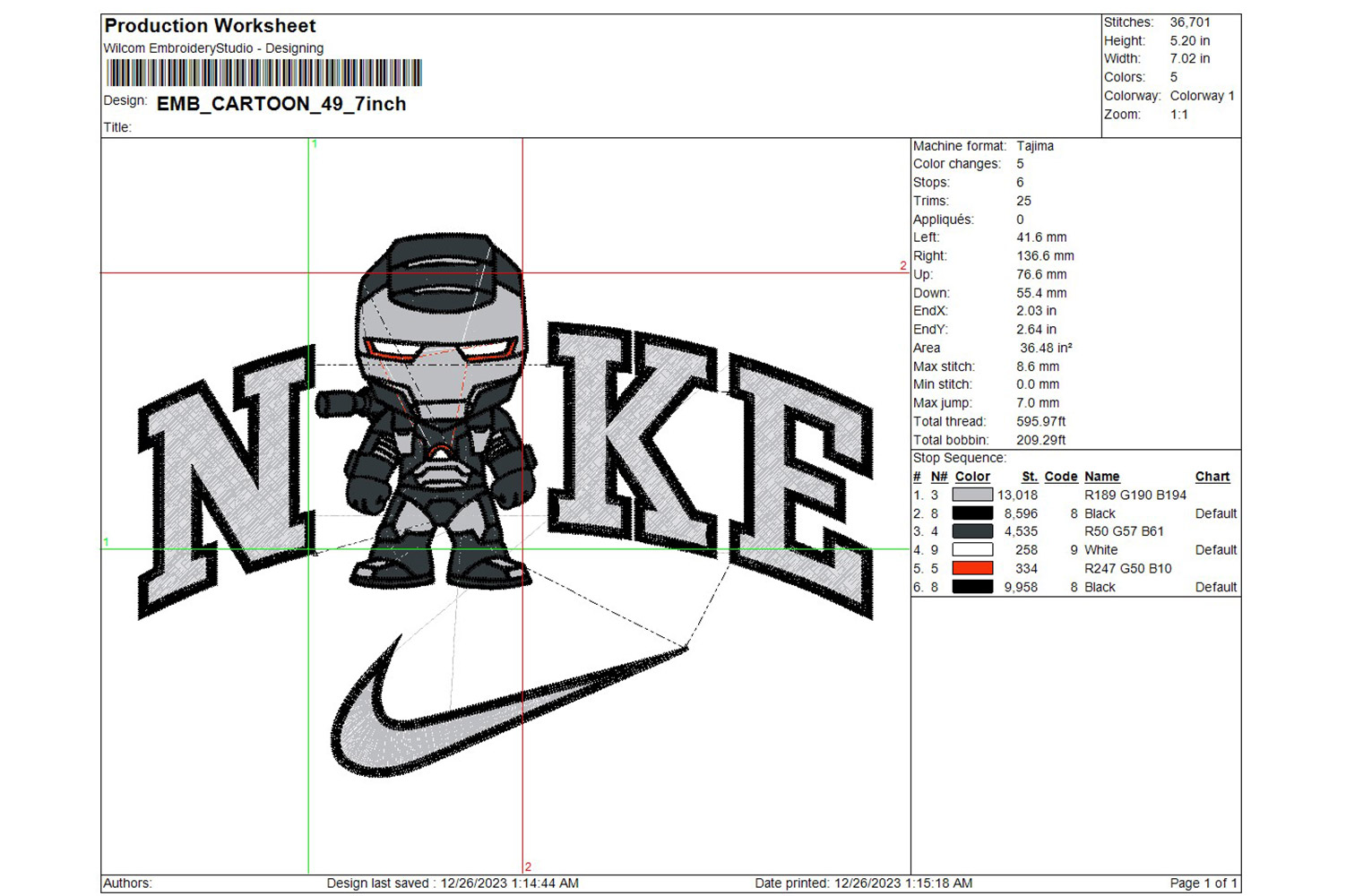The width and height of the screenshot is (1346, 896).
Task: Click the Width value 7.02 in
Action: pos(1190,58)
